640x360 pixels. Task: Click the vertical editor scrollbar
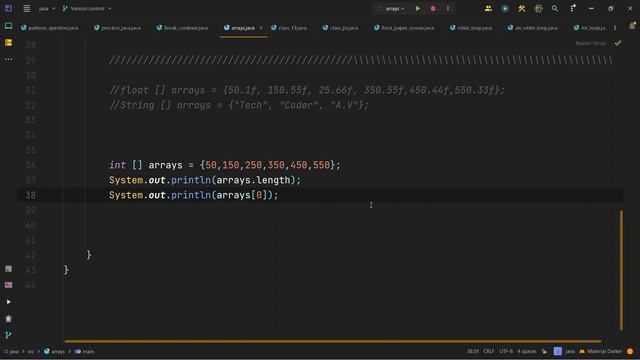(x=621, y=270)
